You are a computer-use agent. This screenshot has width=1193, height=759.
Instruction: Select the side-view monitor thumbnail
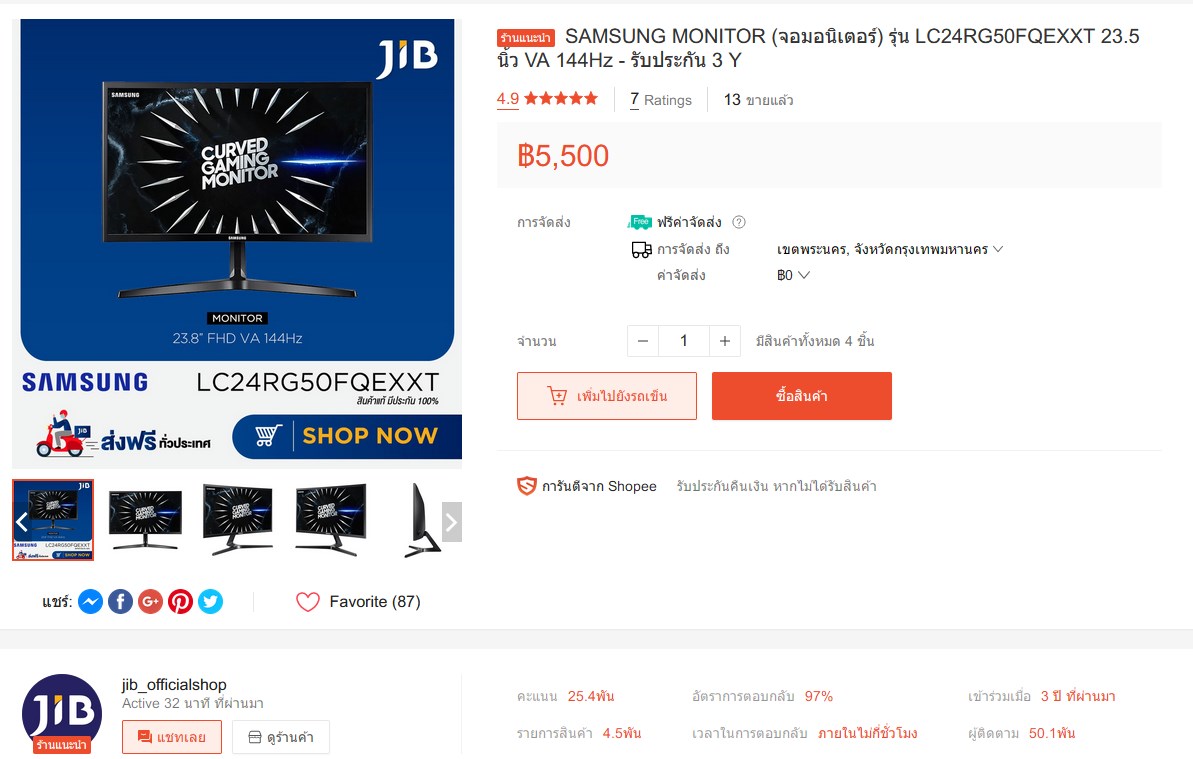[421, 520]
